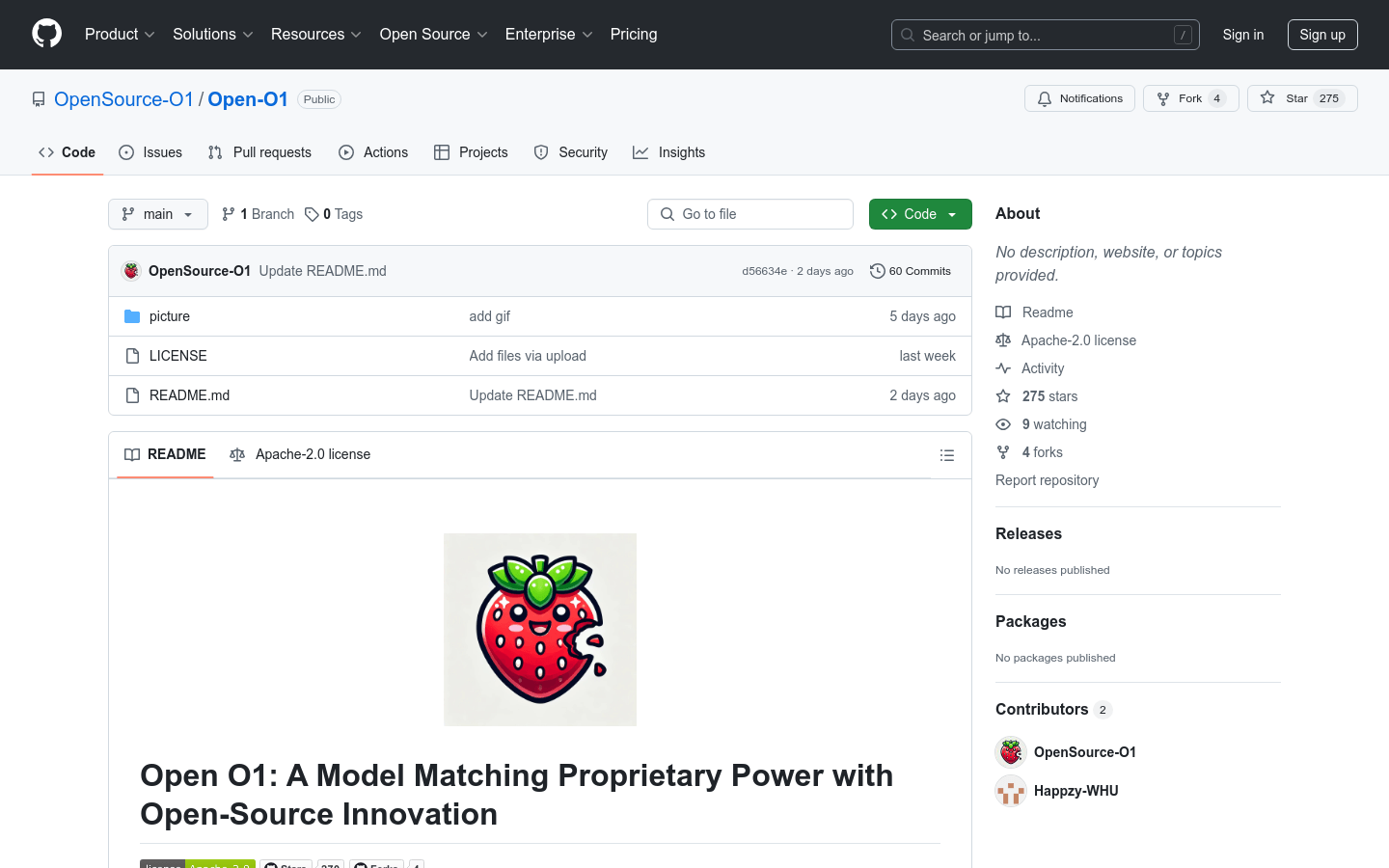1389x868 pixels.
Task: Click the commit history clock icon
Action: (877, 271)
